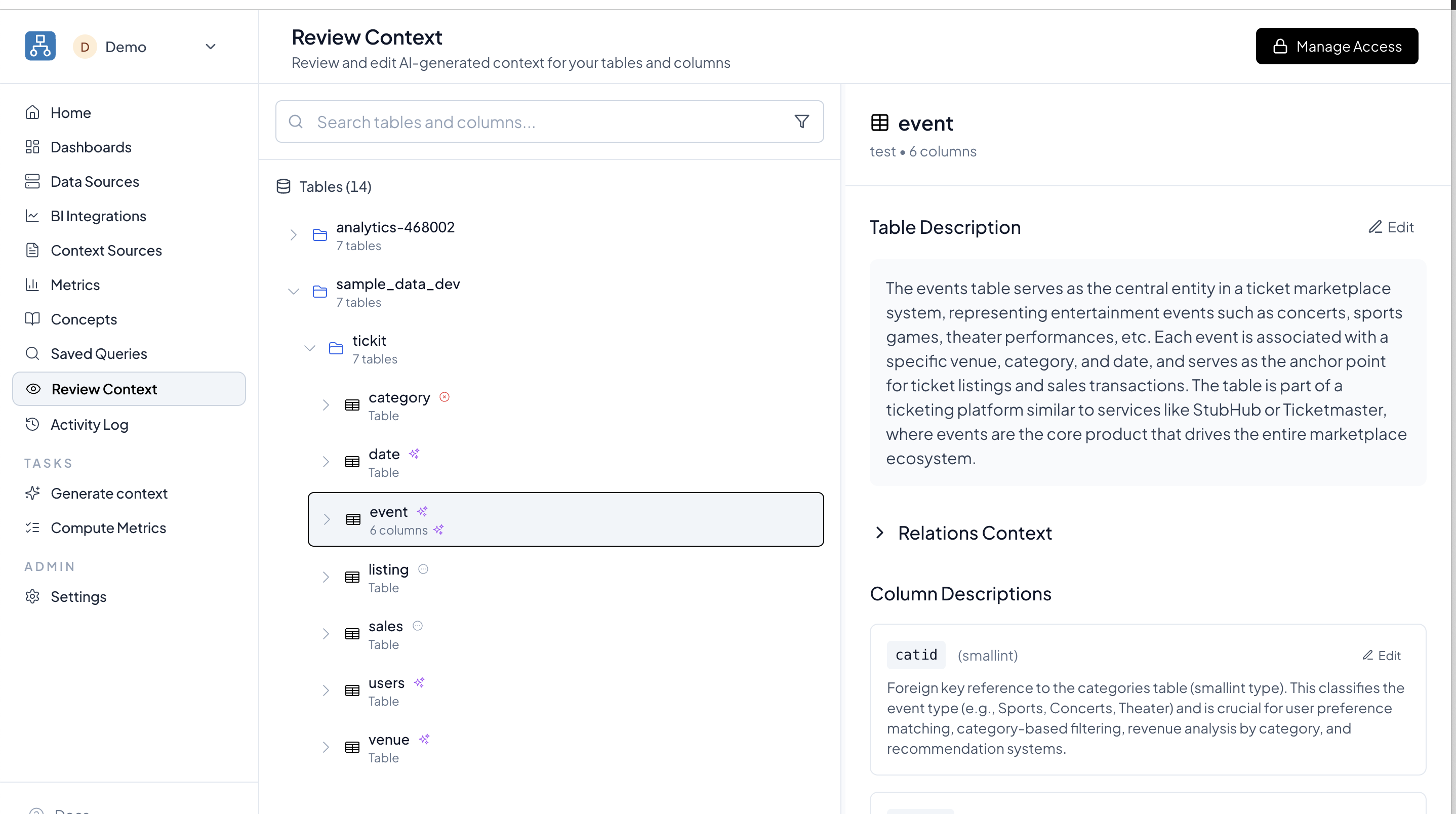This screenshot has width=1456, height=814.
Task: Open Generate context task
Action: click(109, 494)
